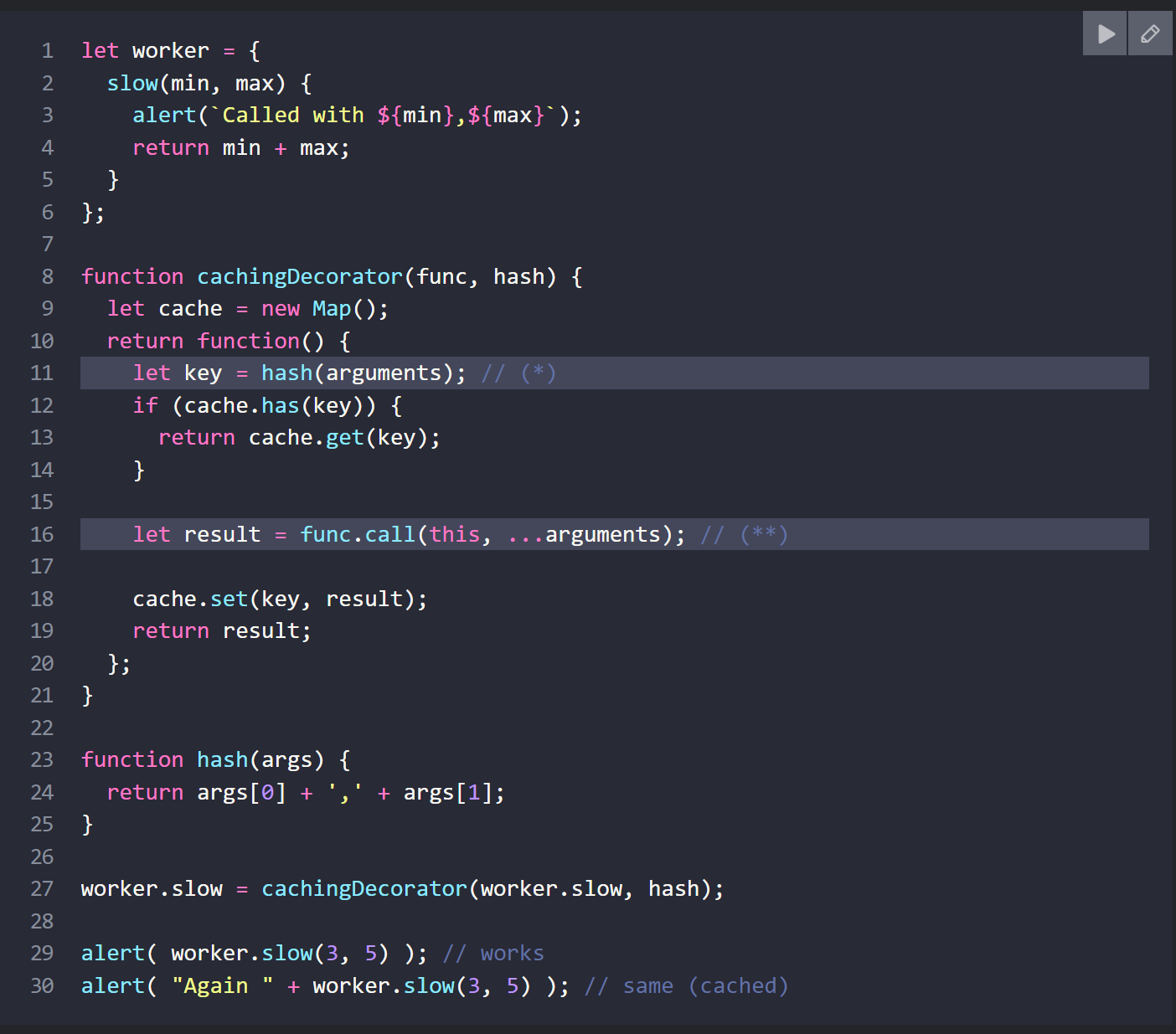
Task: Click 'cache.set(key, result);' line
Action: click(x=280, y=599)
